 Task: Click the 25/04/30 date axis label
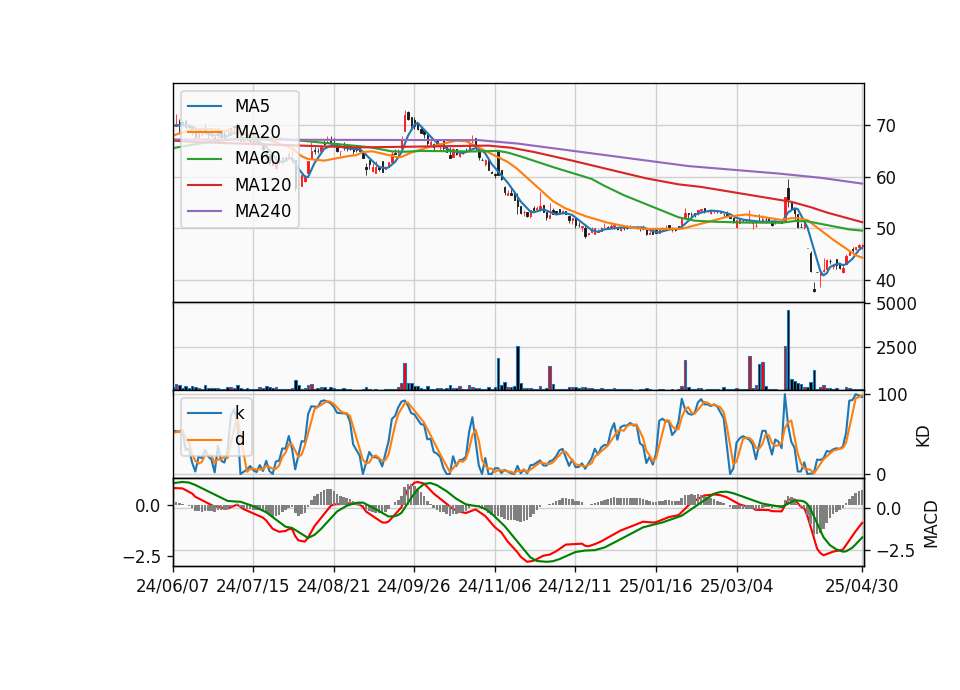point(862,586)
